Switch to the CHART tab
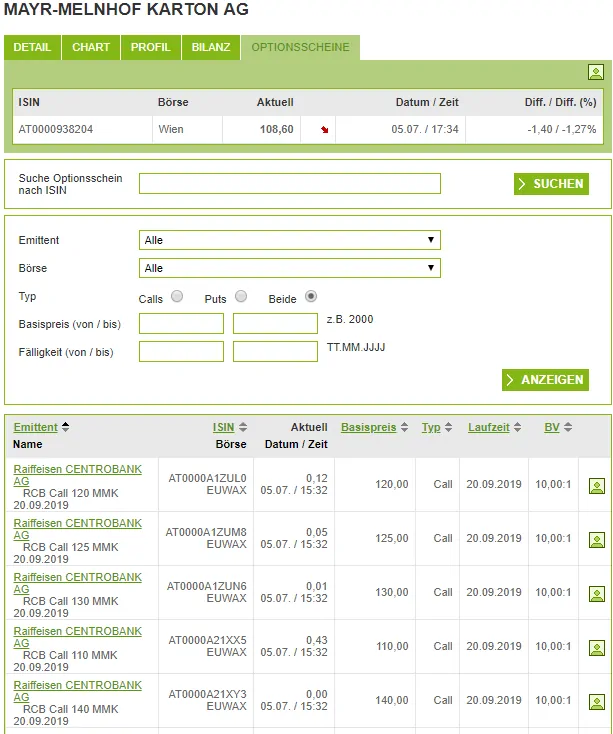This screenshot has height=734, width=613. click(x=91, y=47)
